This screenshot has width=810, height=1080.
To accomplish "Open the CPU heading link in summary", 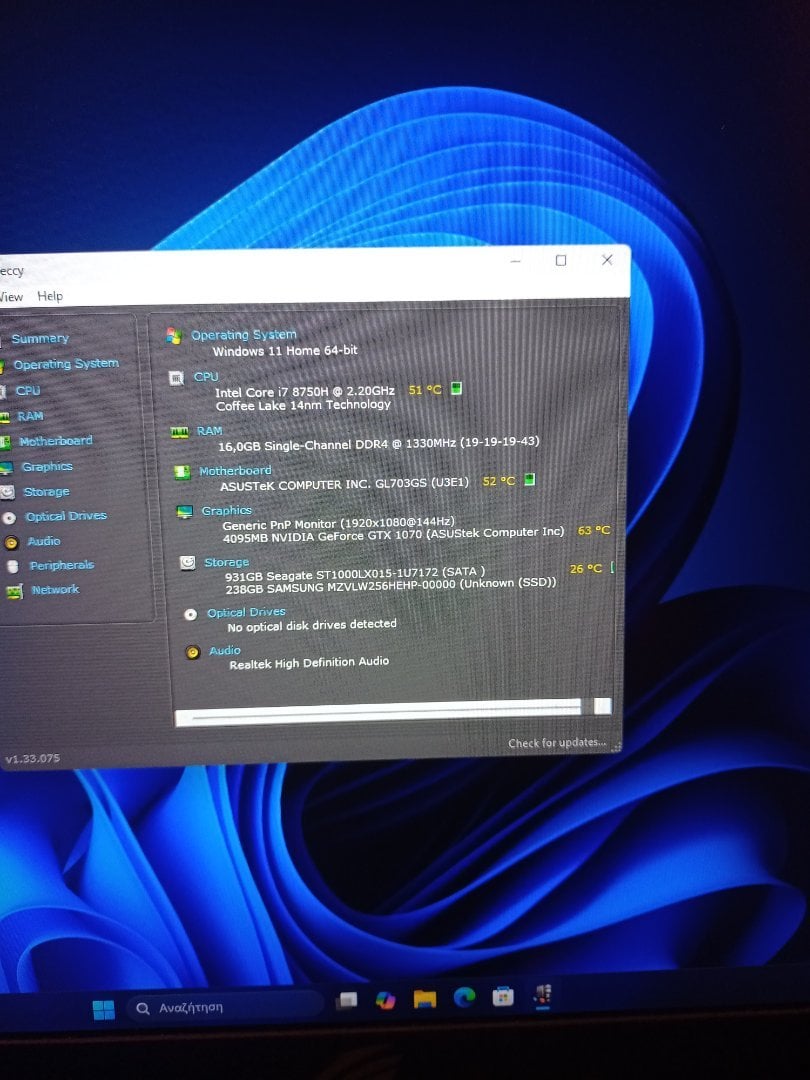I will pos(206,377).
